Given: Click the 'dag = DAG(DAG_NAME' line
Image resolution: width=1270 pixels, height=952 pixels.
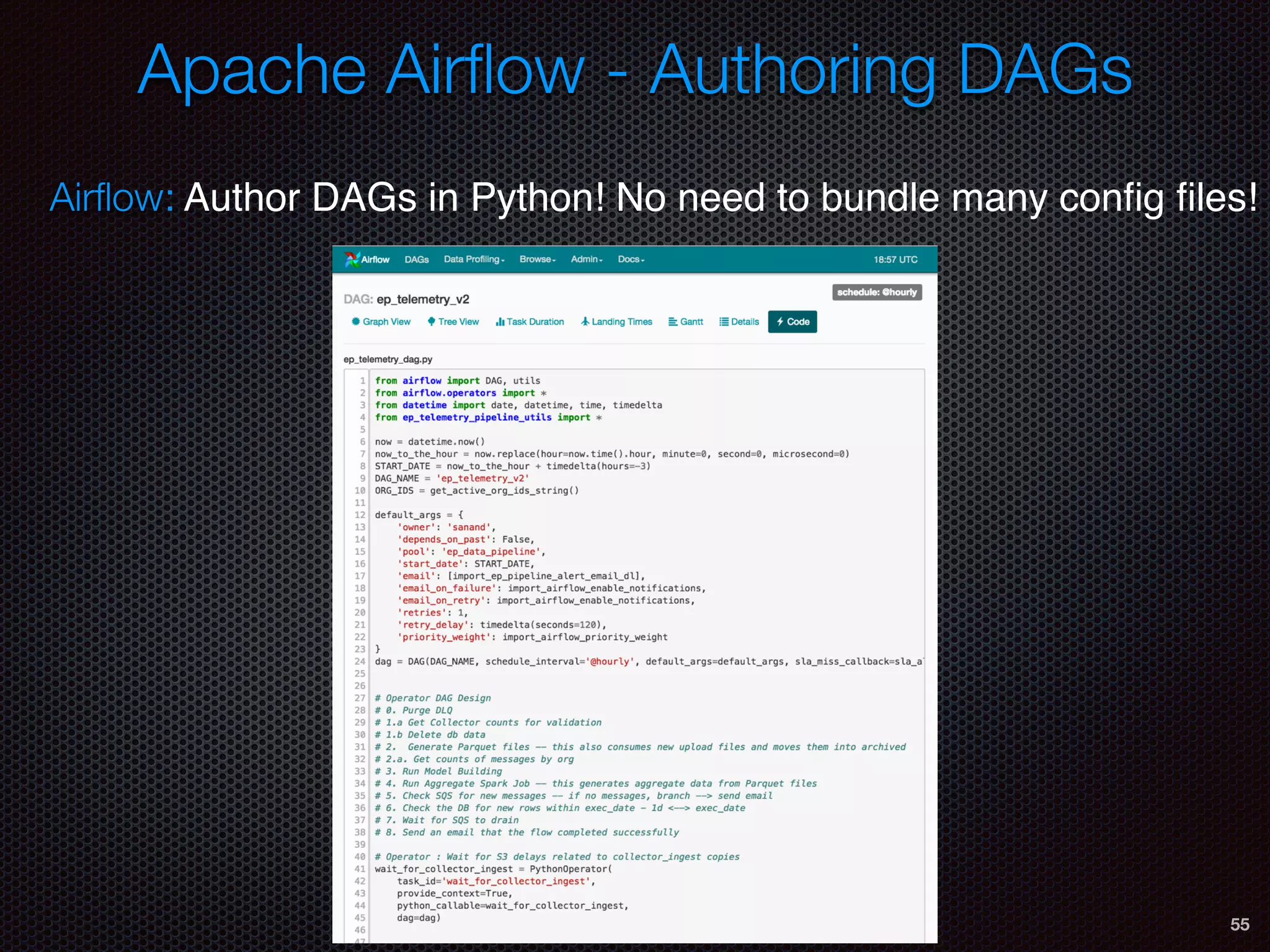Looking at the screenshot, I should click(649, 661).
